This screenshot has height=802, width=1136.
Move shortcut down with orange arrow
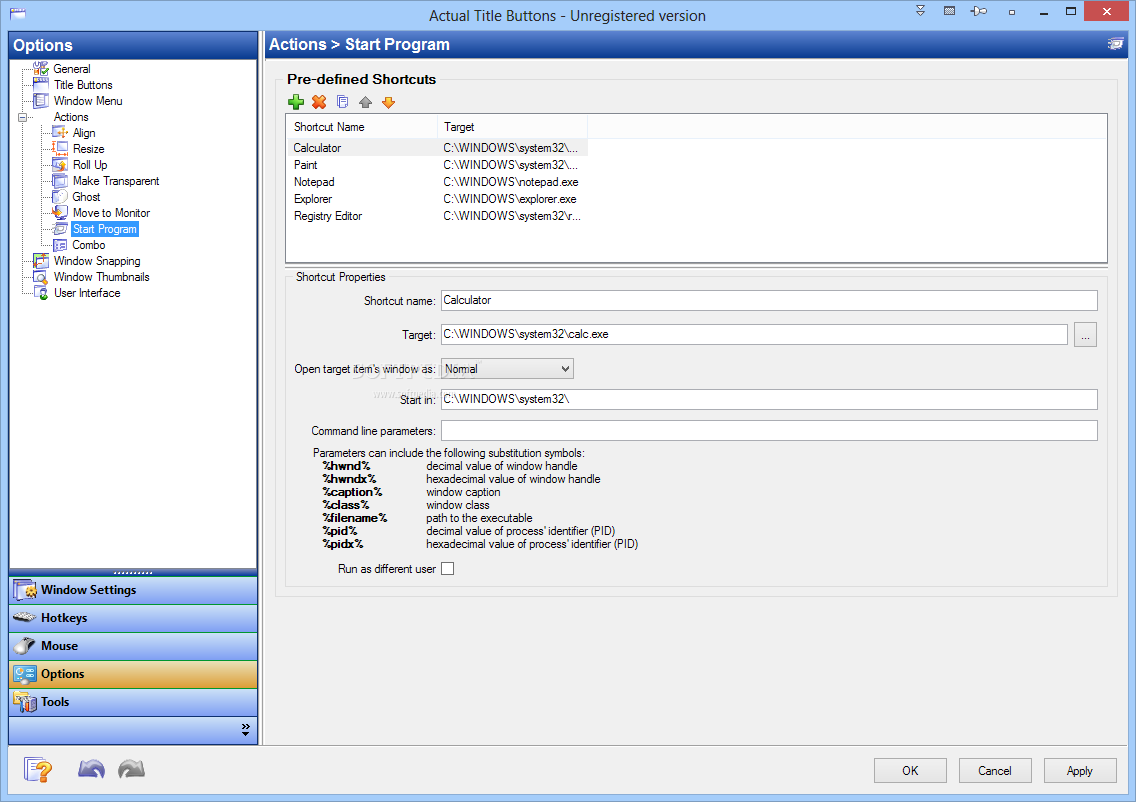pos(388,102)
